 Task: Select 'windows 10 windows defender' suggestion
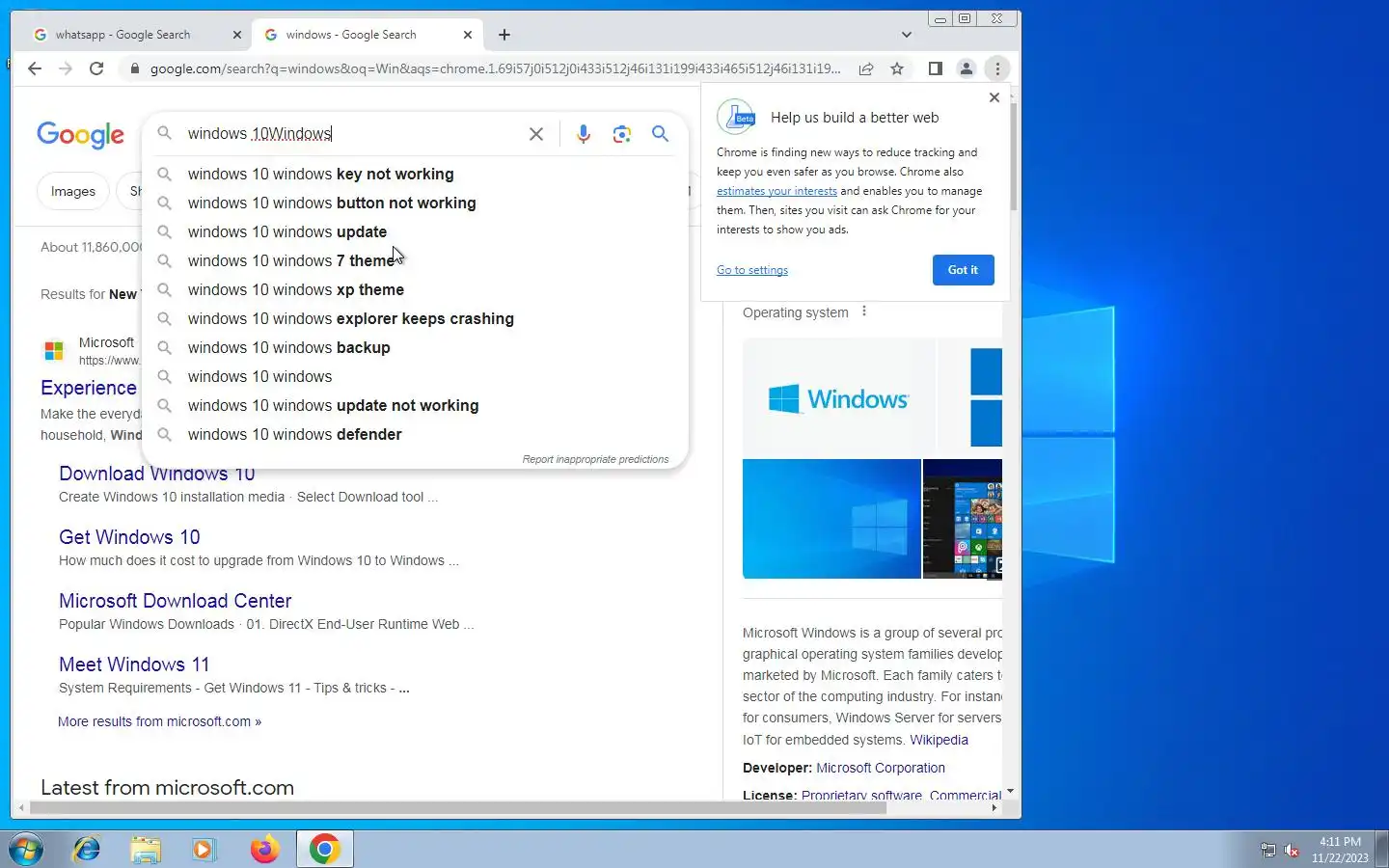(x=415, y=434)
